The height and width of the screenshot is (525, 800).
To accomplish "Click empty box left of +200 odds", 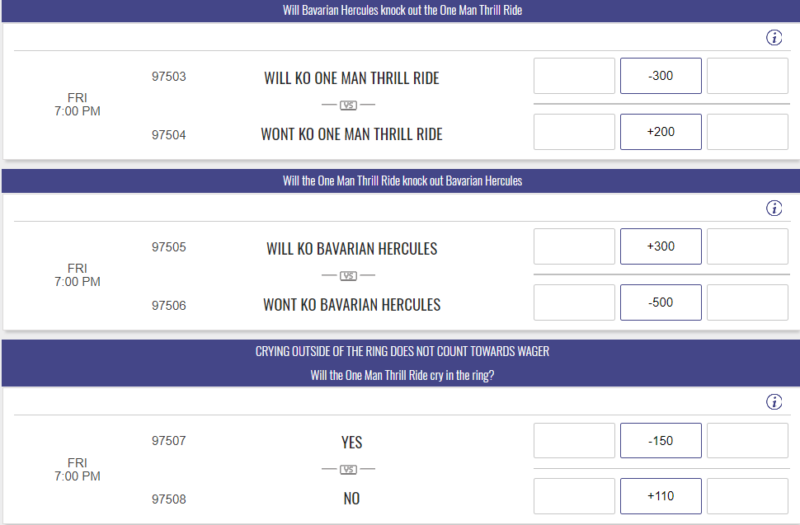I will point(574,132).
